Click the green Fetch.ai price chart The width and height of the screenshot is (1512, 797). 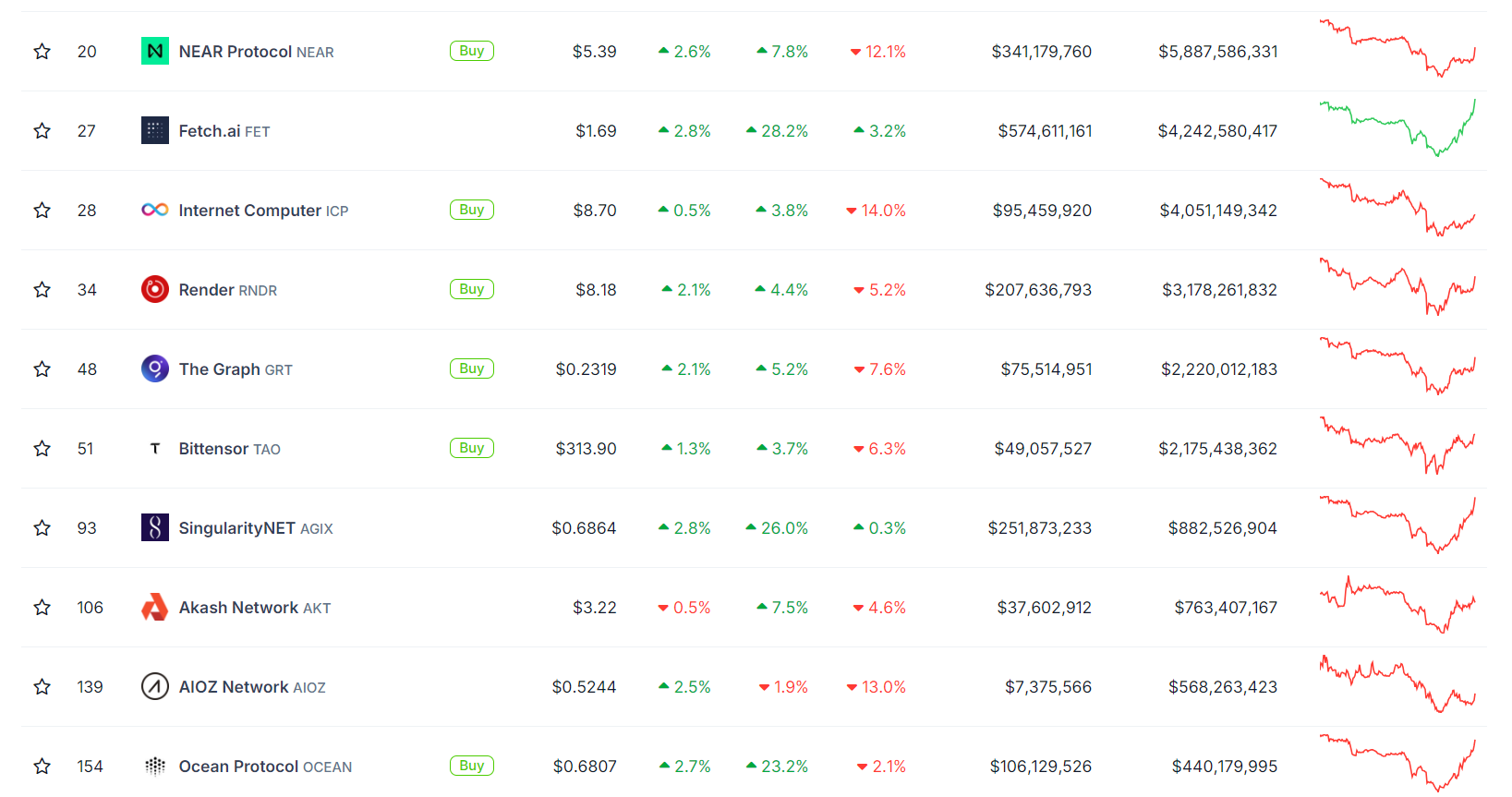pyautogui.click(x=1399, y=130)
